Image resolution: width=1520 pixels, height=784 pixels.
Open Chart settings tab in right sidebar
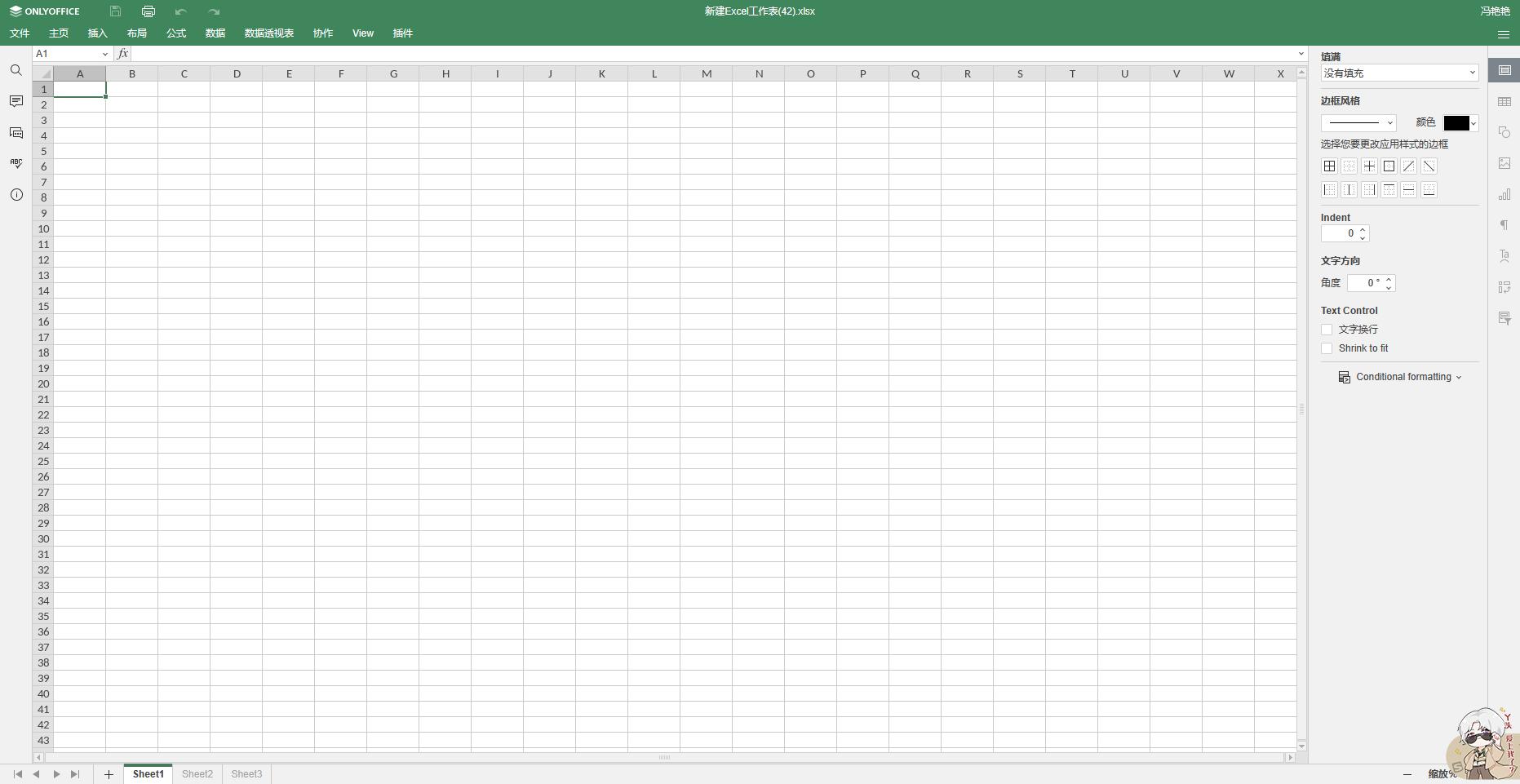[1504, 194]
